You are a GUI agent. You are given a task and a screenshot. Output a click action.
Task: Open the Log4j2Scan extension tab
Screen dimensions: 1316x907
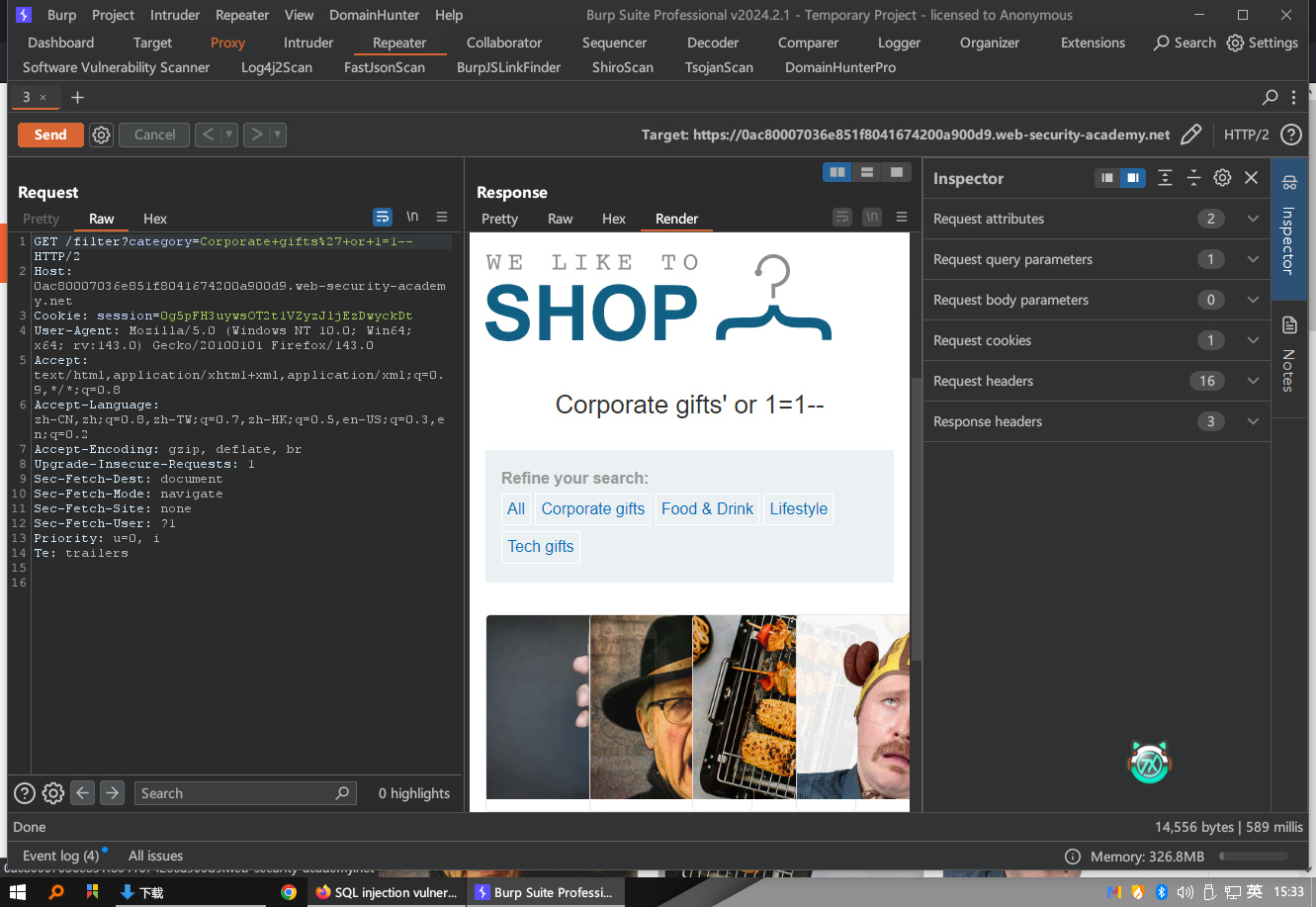pos(277,67)
